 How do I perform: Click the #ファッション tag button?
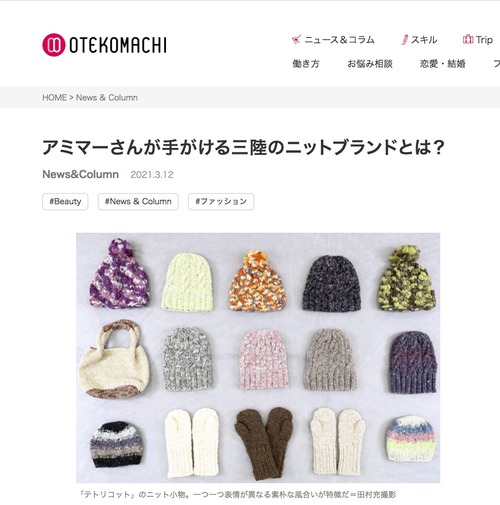[221, 201]
